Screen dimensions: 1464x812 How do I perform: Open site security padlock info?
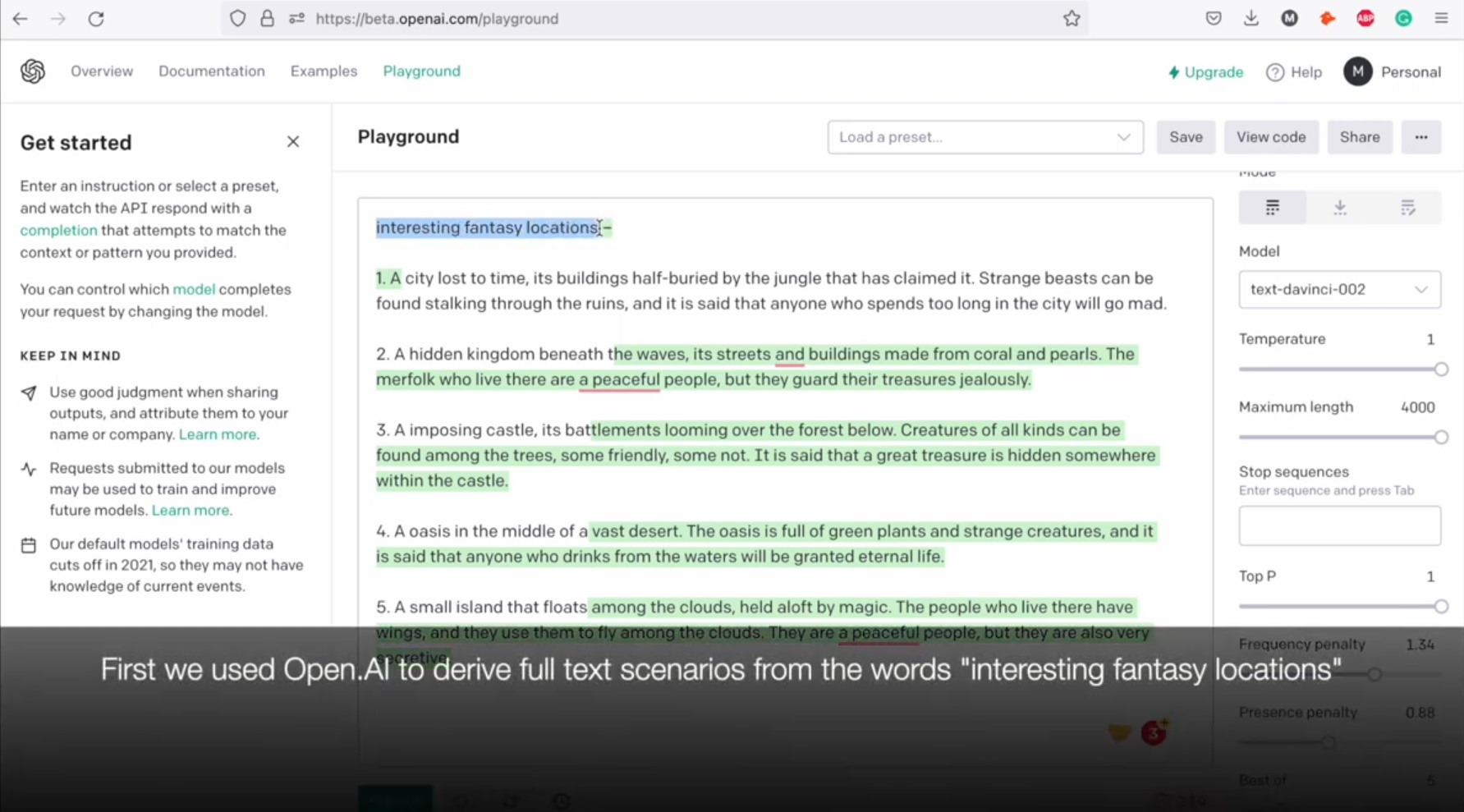pyautogui.click(x=267, y=18)
